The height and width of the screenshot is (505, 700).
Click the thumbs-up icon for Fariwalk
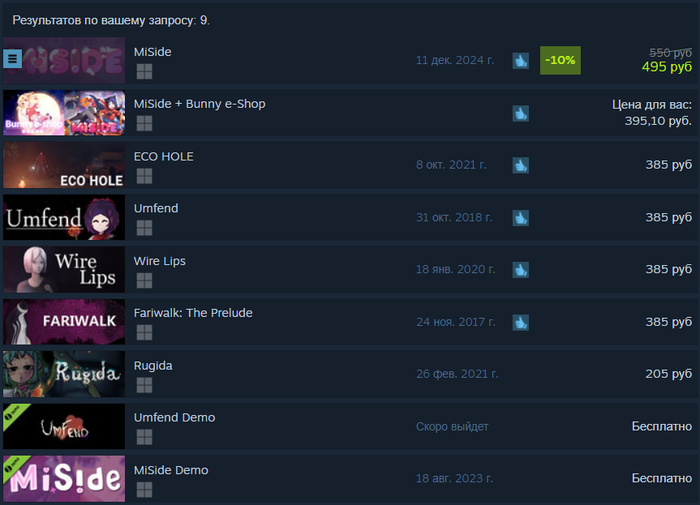521,322
